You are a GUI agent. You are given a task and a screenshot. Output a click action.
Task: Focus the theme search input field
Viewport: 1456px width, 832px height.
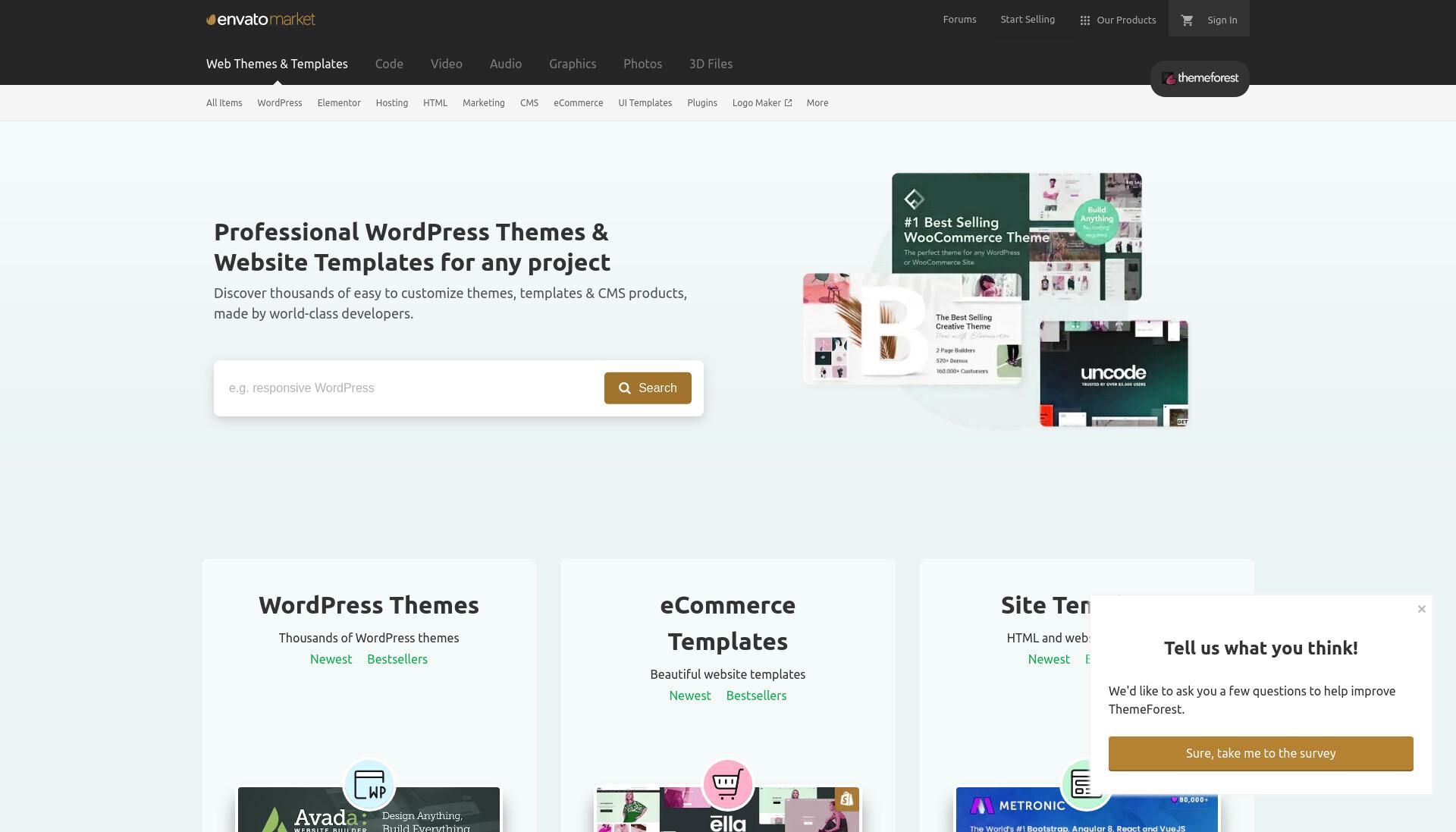409,388
